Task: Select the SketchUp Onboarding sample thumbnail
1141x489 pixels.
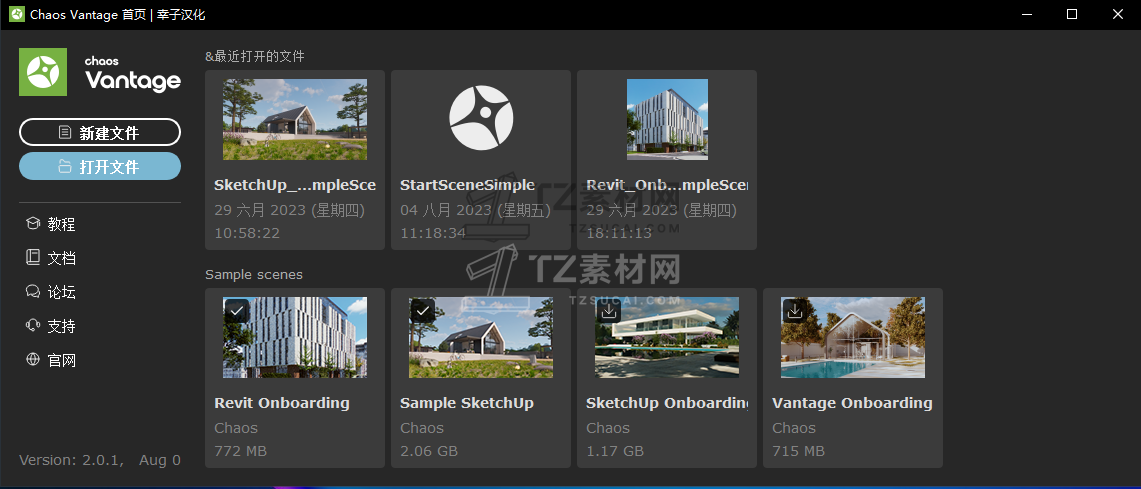Action: 667,337
